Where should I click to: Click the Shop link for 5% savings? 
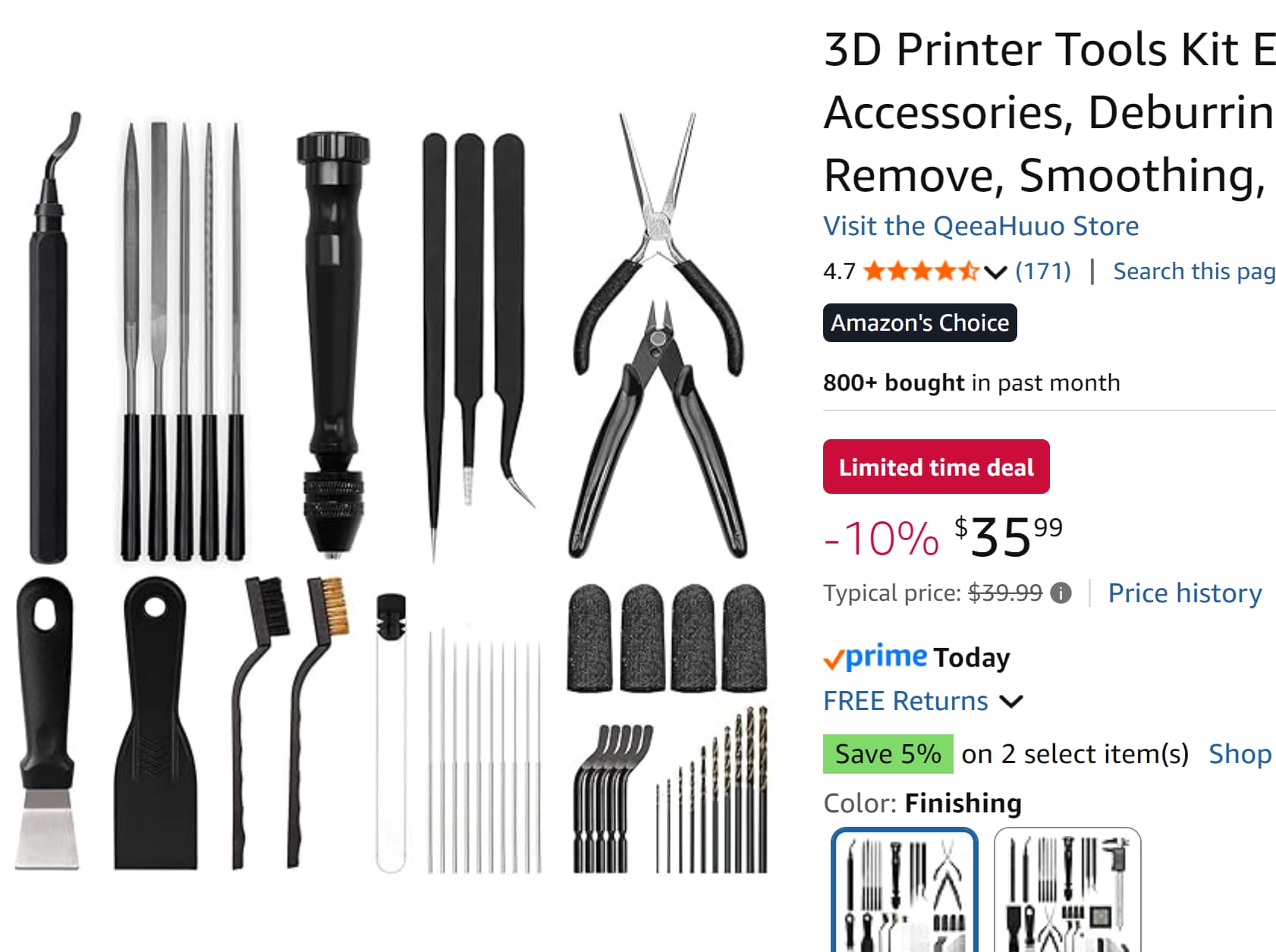click(x=1240, y=754)
